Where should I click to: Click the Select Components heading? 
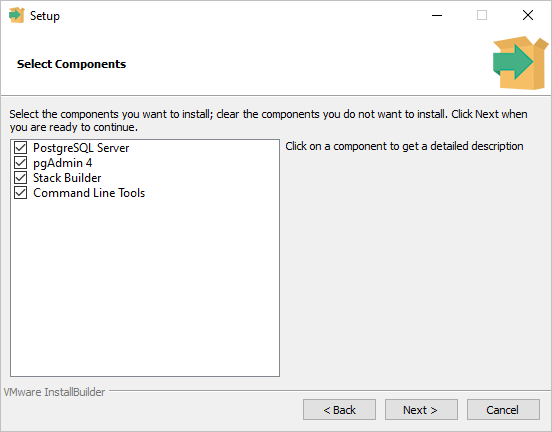tap(71, 64)
